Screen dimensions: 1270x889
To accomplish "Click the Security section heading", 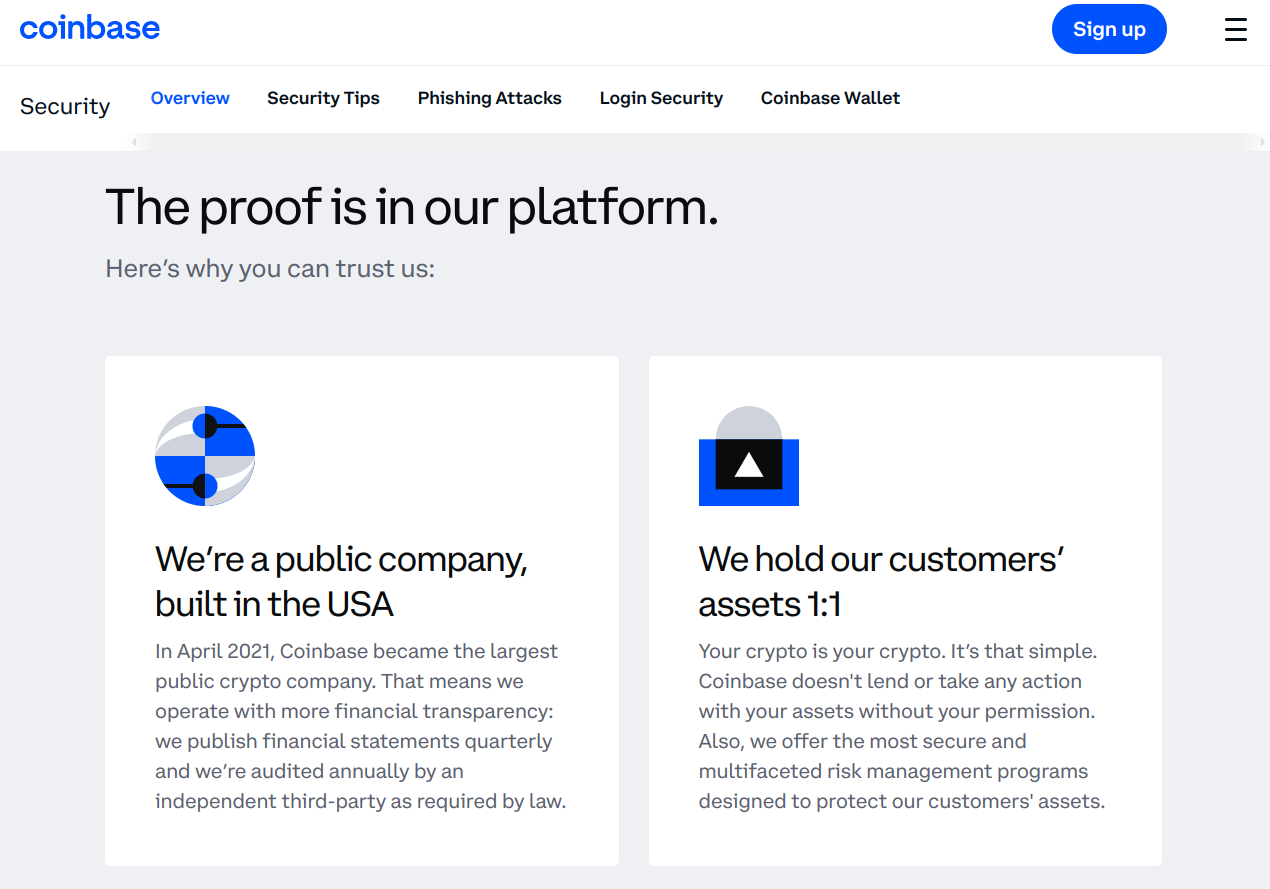I will tap(64, 106).
